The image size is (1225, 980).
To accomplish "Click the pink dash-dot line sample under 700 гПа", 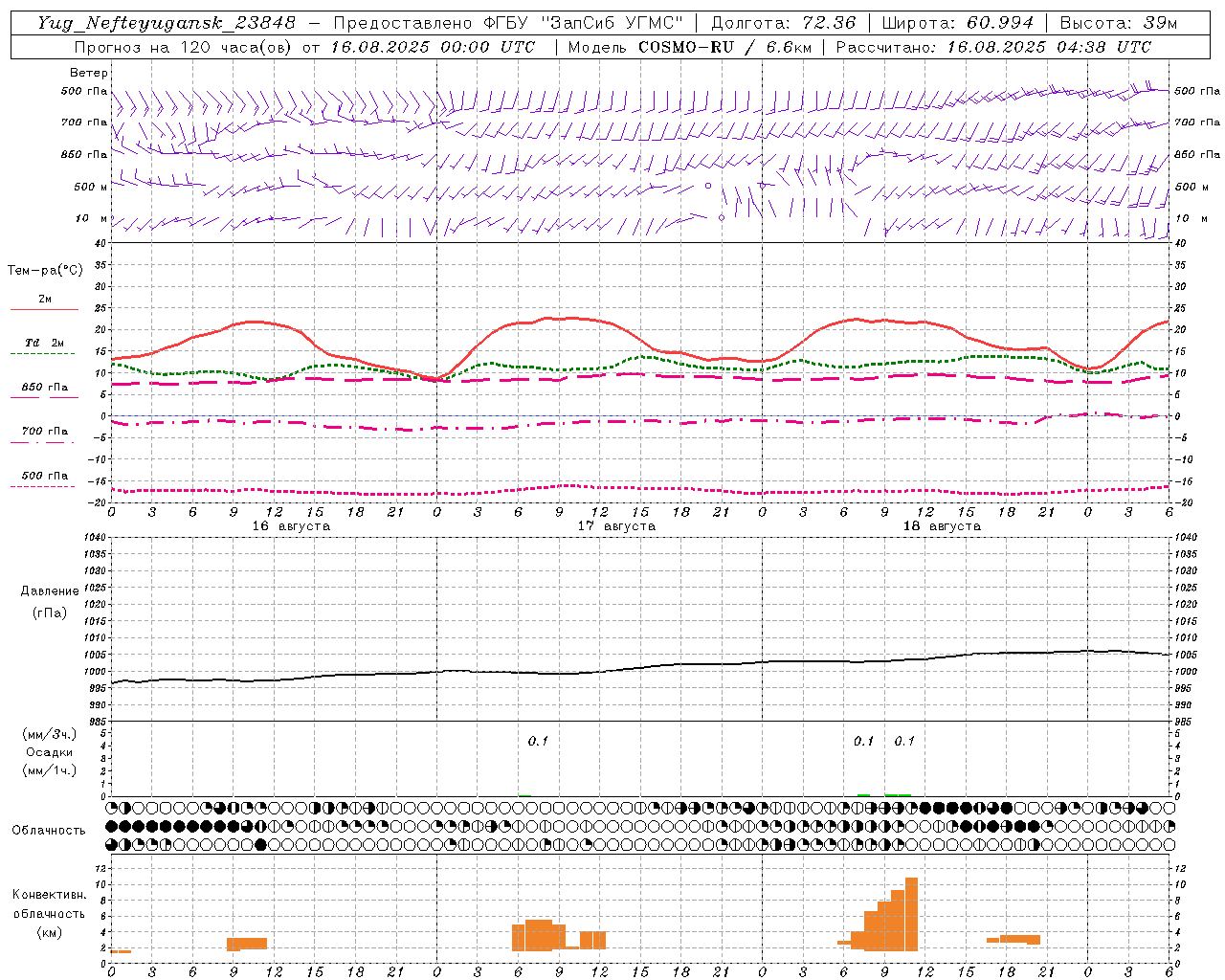I will (x=44, y=443).
